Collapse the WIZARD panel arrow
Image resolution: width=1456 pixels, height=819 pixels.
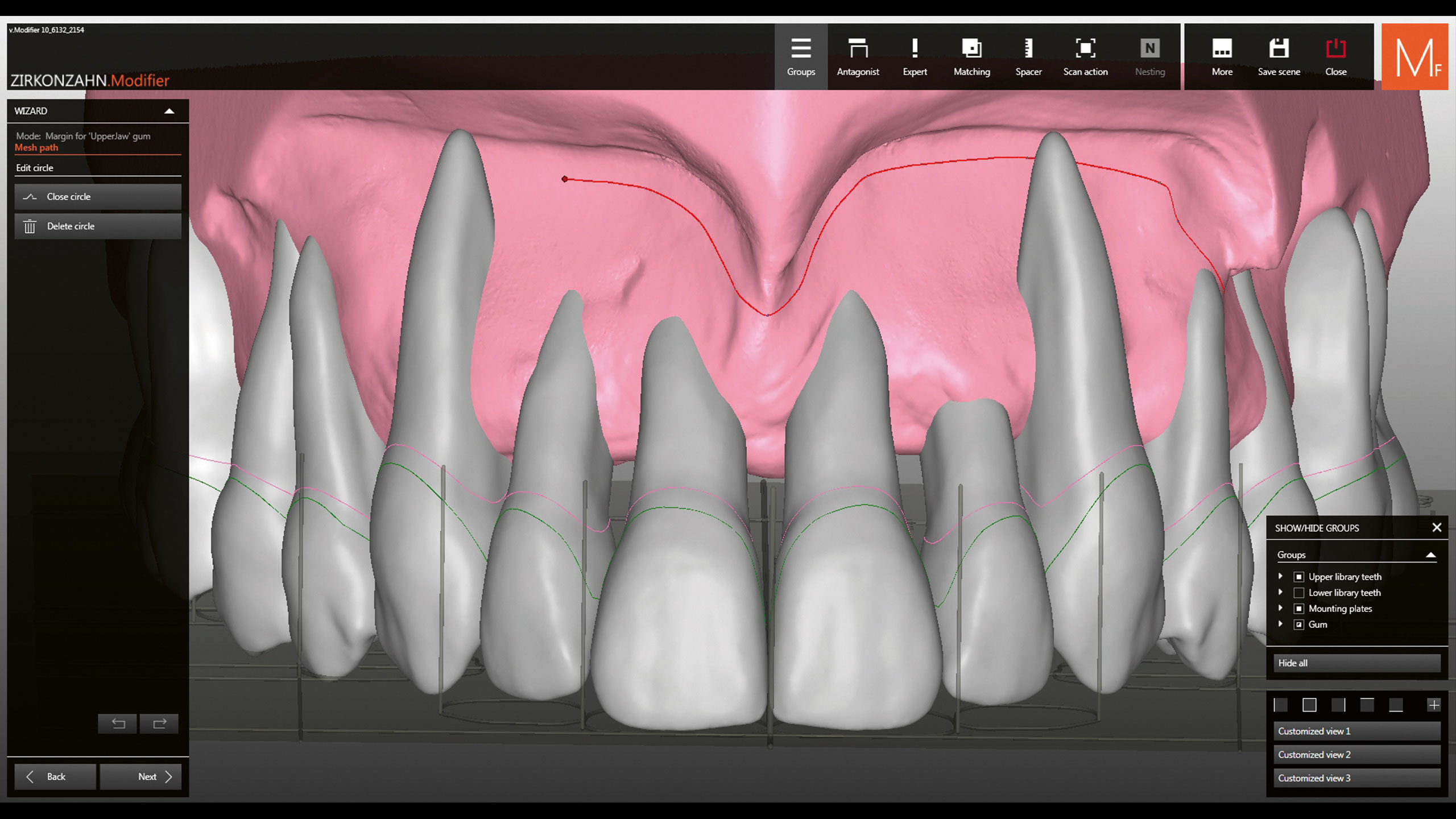(169, 111)
